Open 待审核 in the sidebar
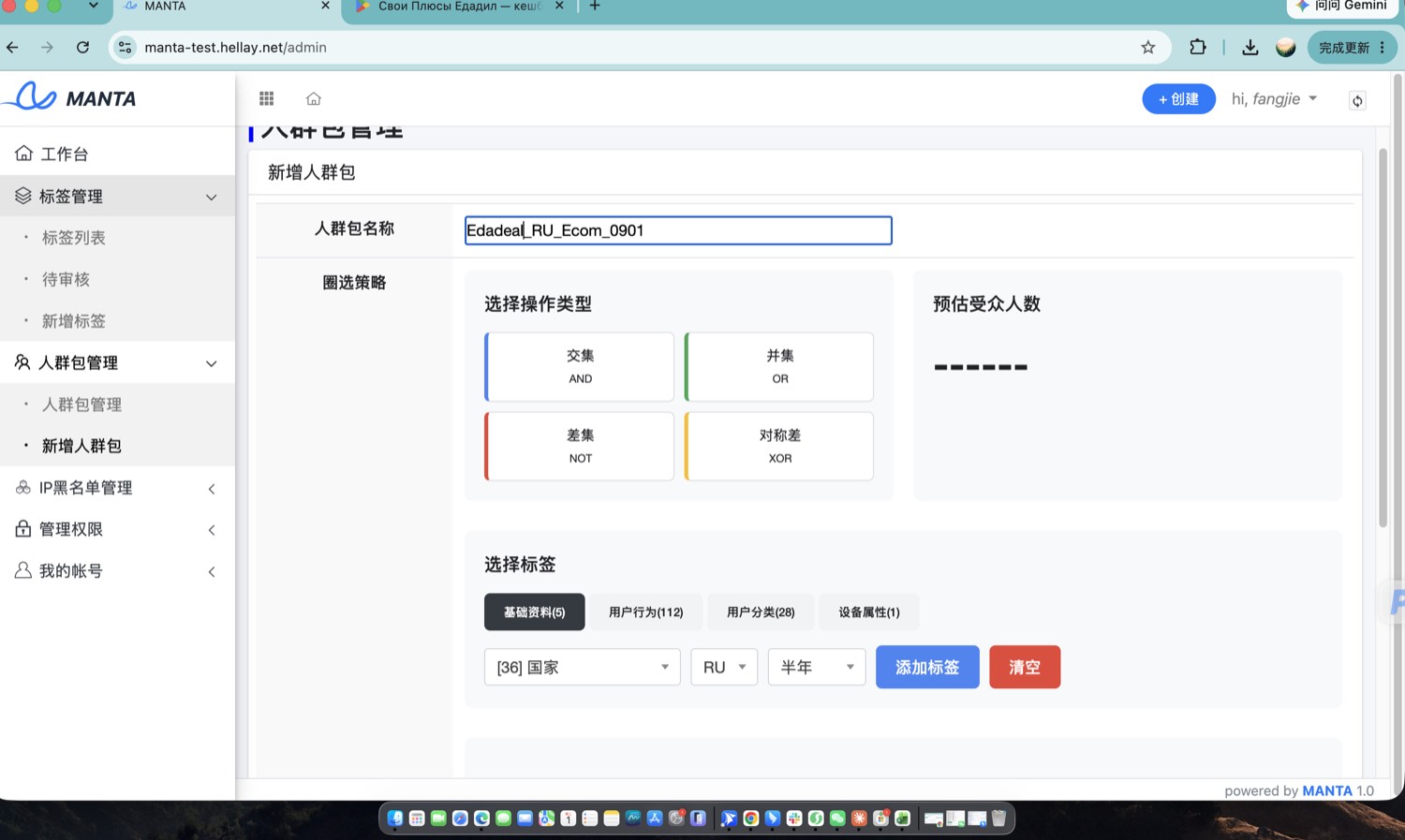 [66, 278]
